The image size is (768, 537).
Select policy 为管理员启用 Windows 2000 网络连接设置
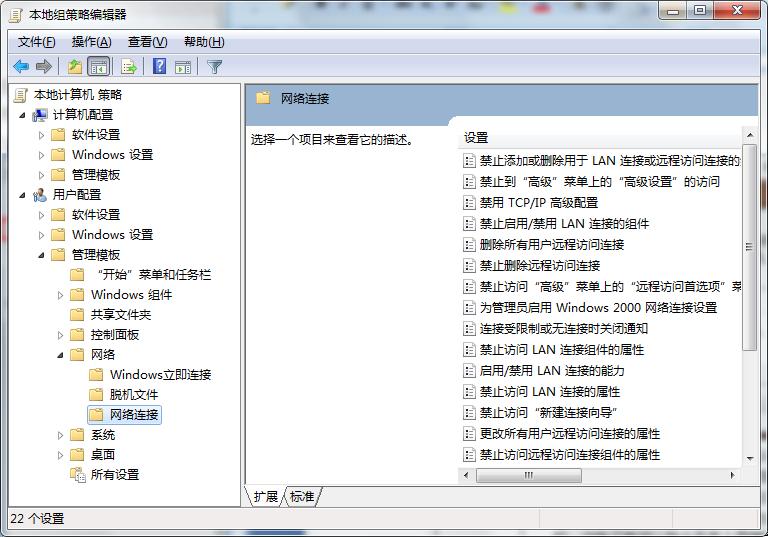[x=599, y=308]
